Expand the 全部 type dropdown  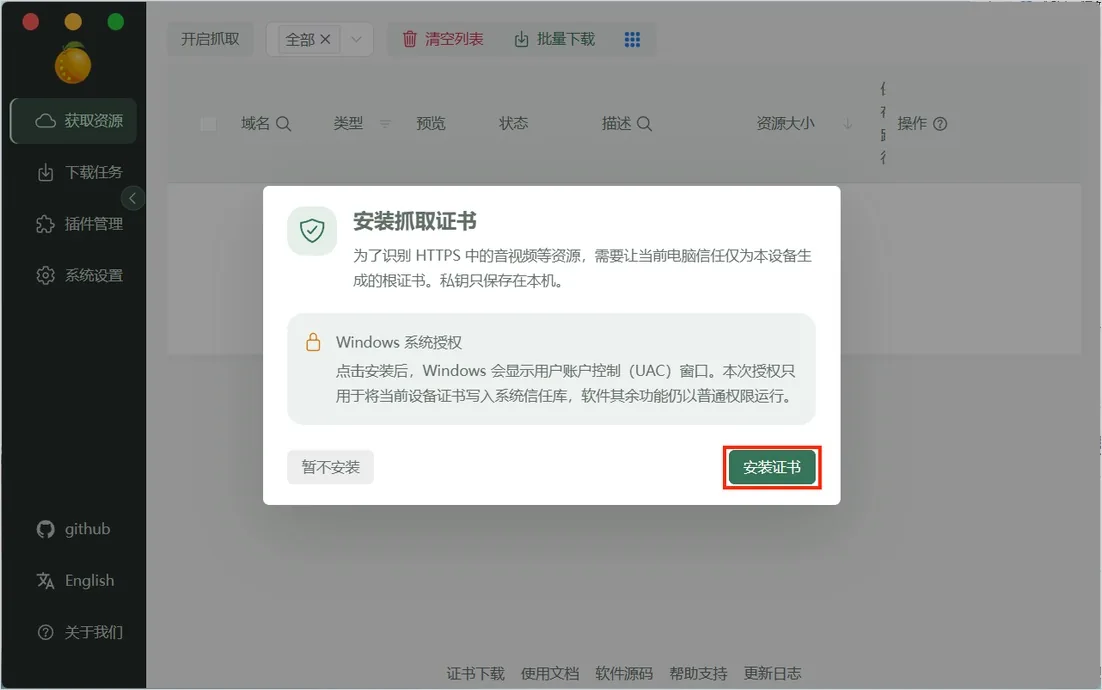pos(356,39)
